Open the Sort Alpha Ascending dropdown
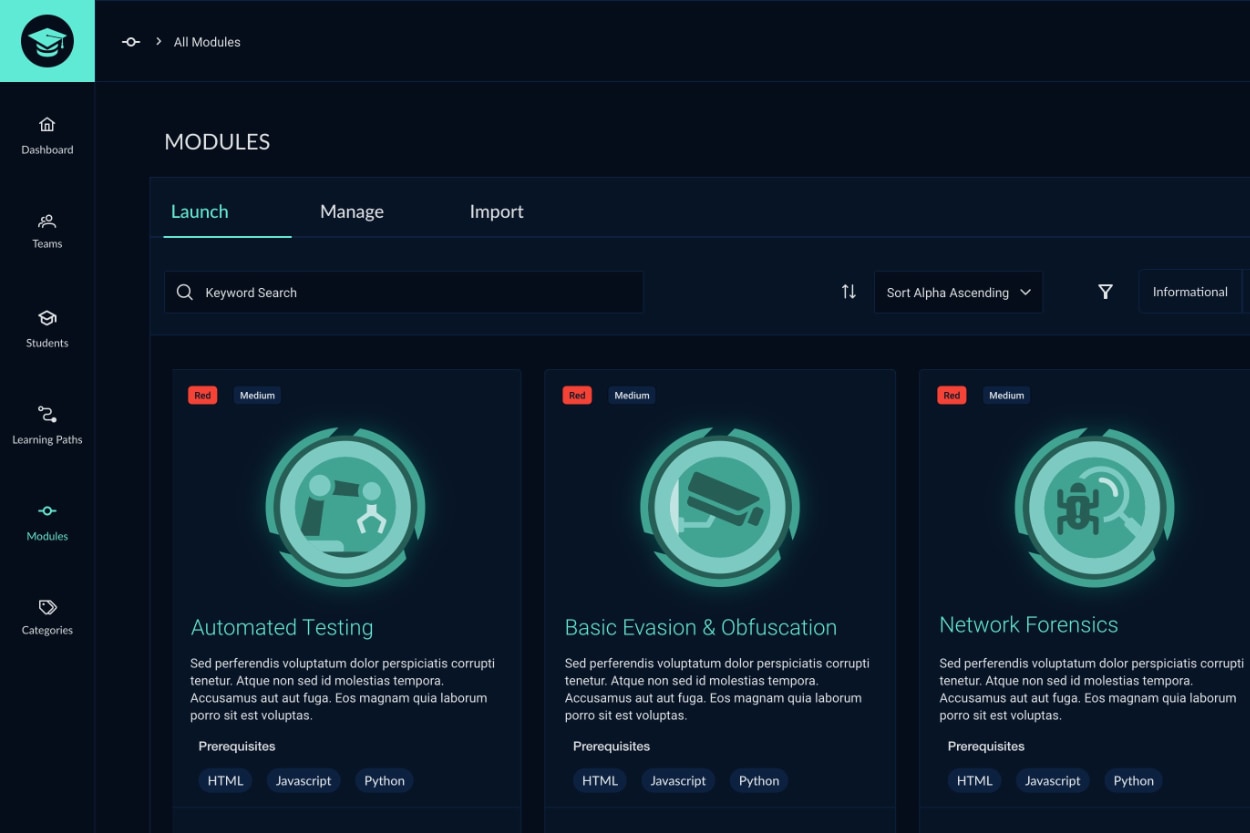Image resolution: width=1250 pixels, height=833 pixels. click(x=958, y=292)
